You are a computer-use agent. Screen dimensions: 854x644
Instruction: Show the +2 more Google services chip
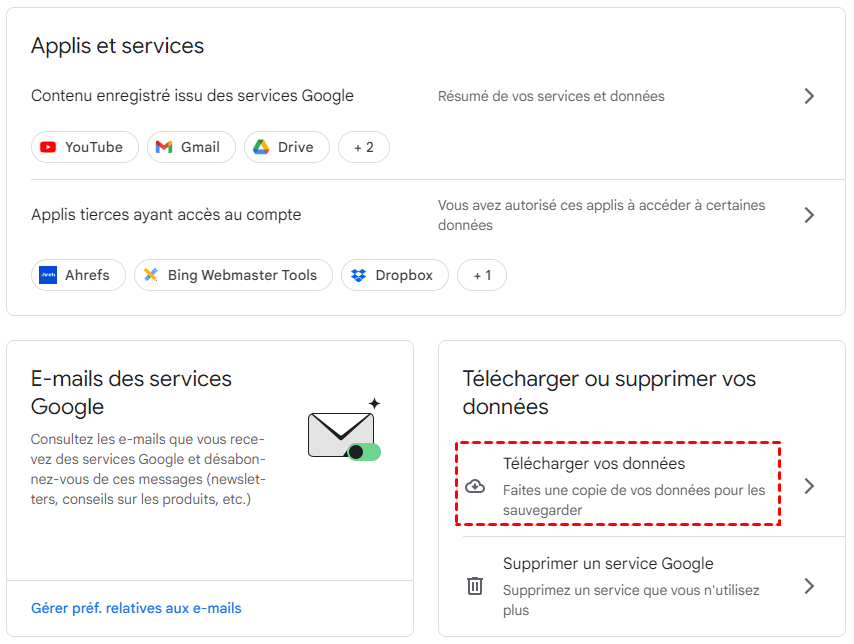pos(363,147)
